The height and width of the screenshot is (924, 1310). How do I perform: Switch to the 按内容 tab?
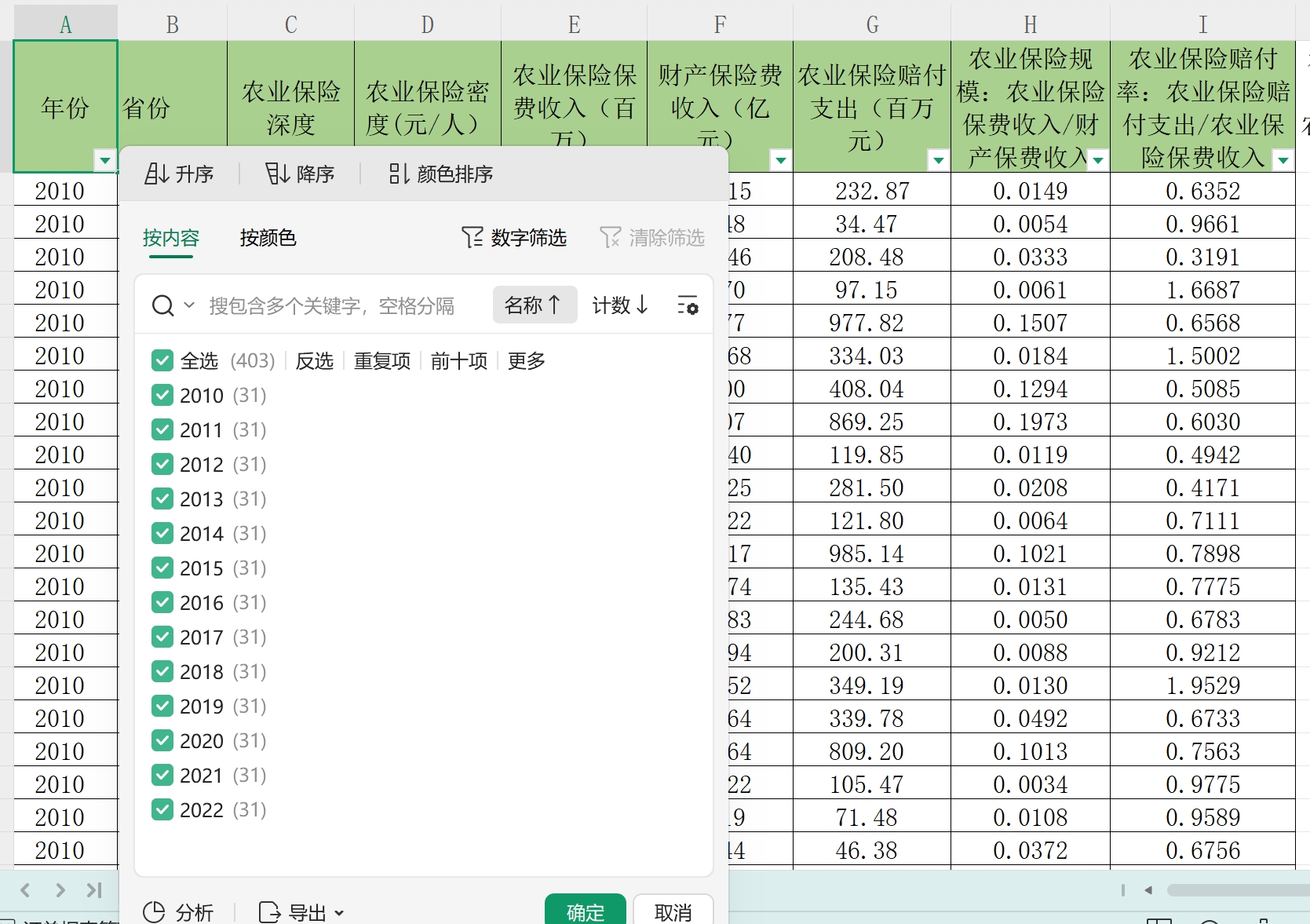tap(171, 237)
